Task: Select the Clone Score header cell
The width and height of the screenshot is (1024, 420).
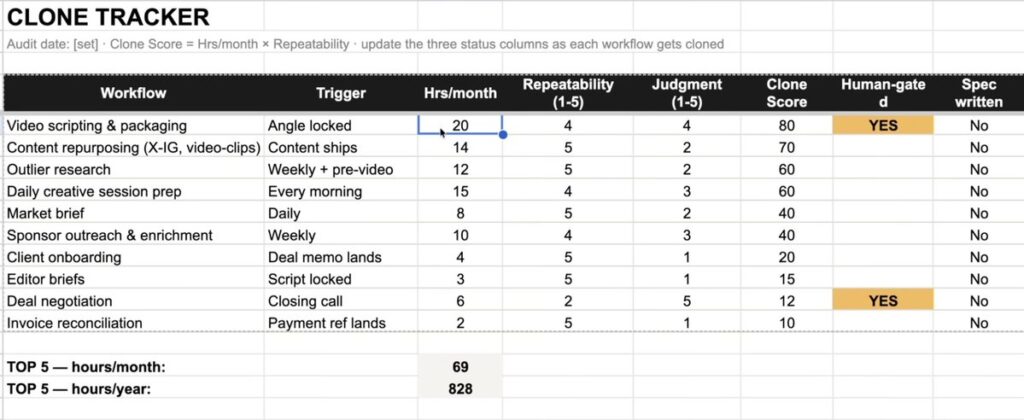Action: coord(786,93)
